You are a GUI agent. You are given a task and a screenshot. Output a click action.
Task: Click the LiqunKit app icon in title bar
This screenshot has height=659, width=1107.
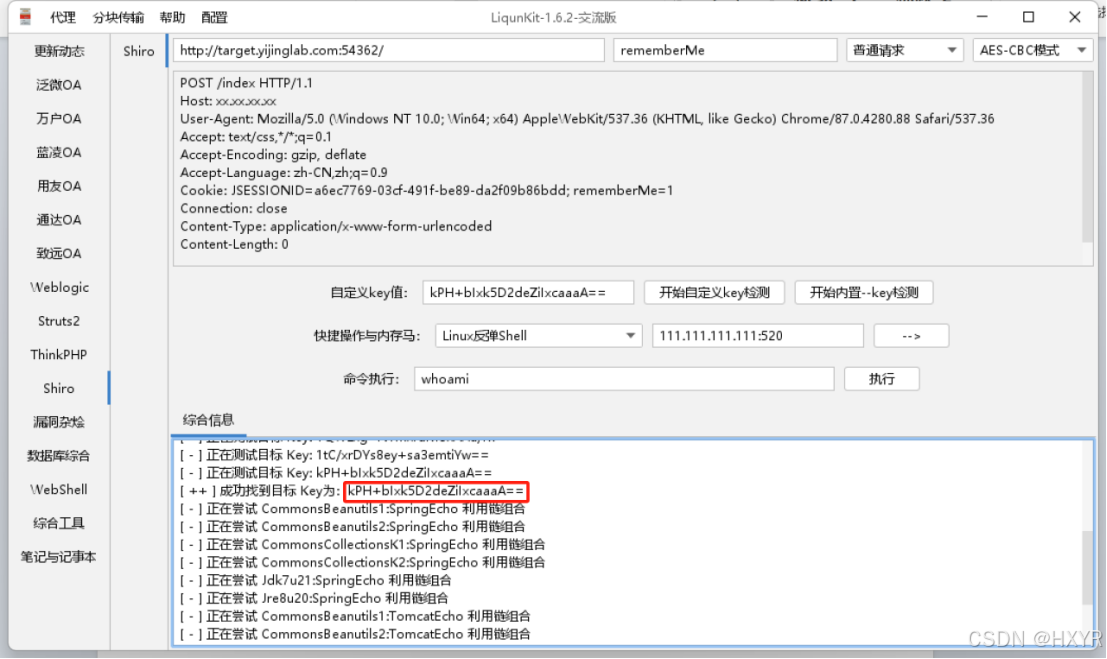click(25, 17)
